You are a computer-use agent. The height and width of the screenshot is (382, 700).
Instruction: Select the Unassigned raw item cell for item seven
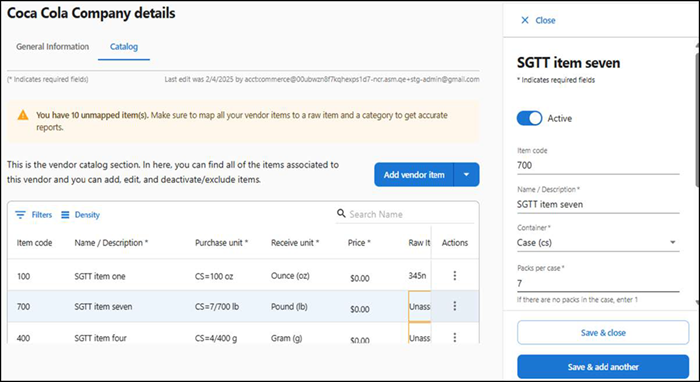[x=420, y=307]
